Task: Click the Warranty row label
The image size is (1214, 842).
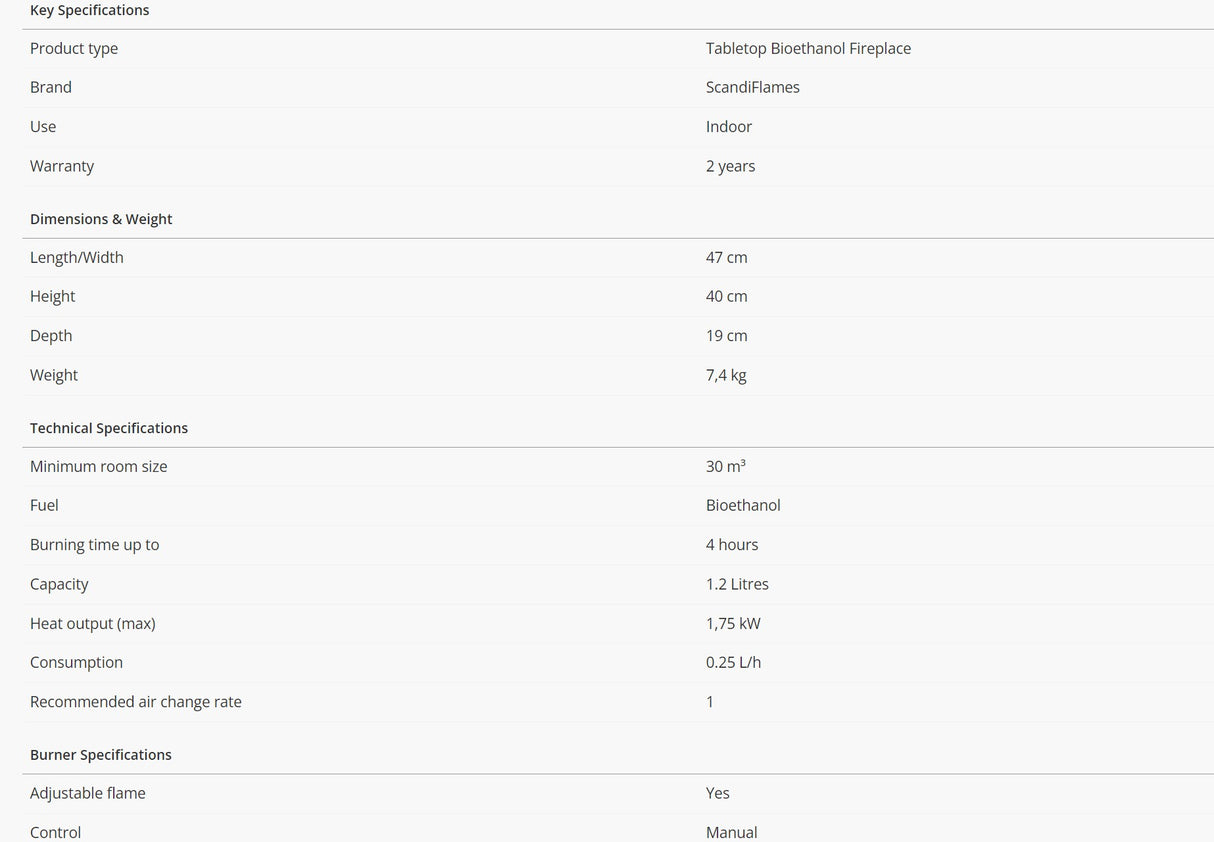Action: 62,166
